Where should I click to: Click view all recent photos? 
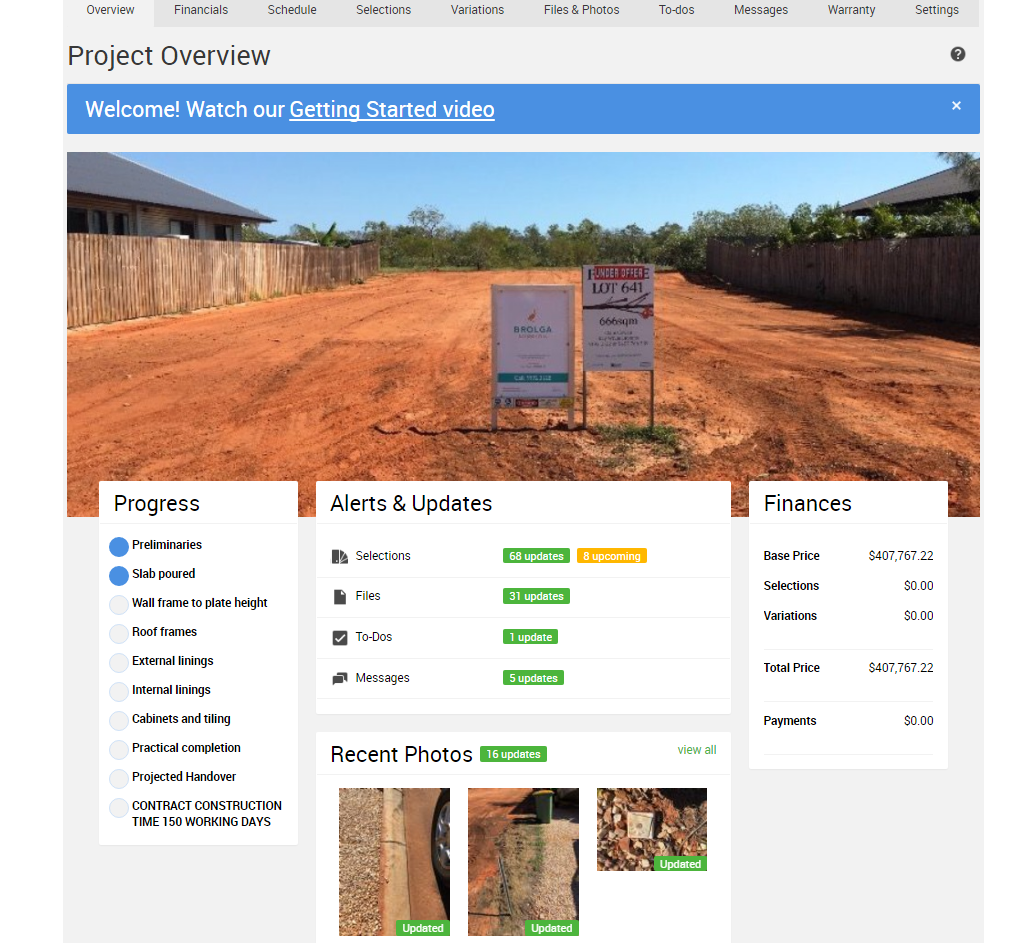pos(696,750)
